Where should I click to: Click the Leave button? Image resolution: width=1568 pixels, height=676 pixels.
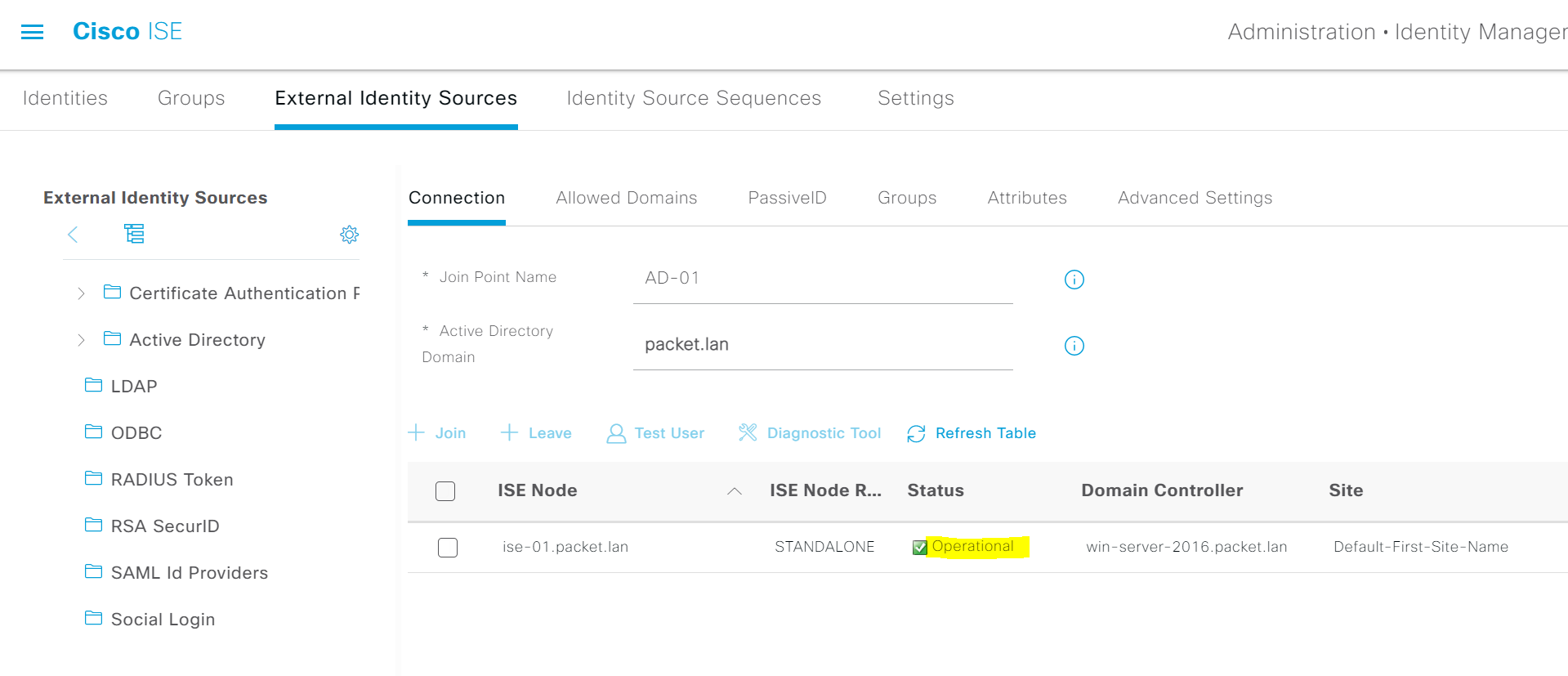536,433
